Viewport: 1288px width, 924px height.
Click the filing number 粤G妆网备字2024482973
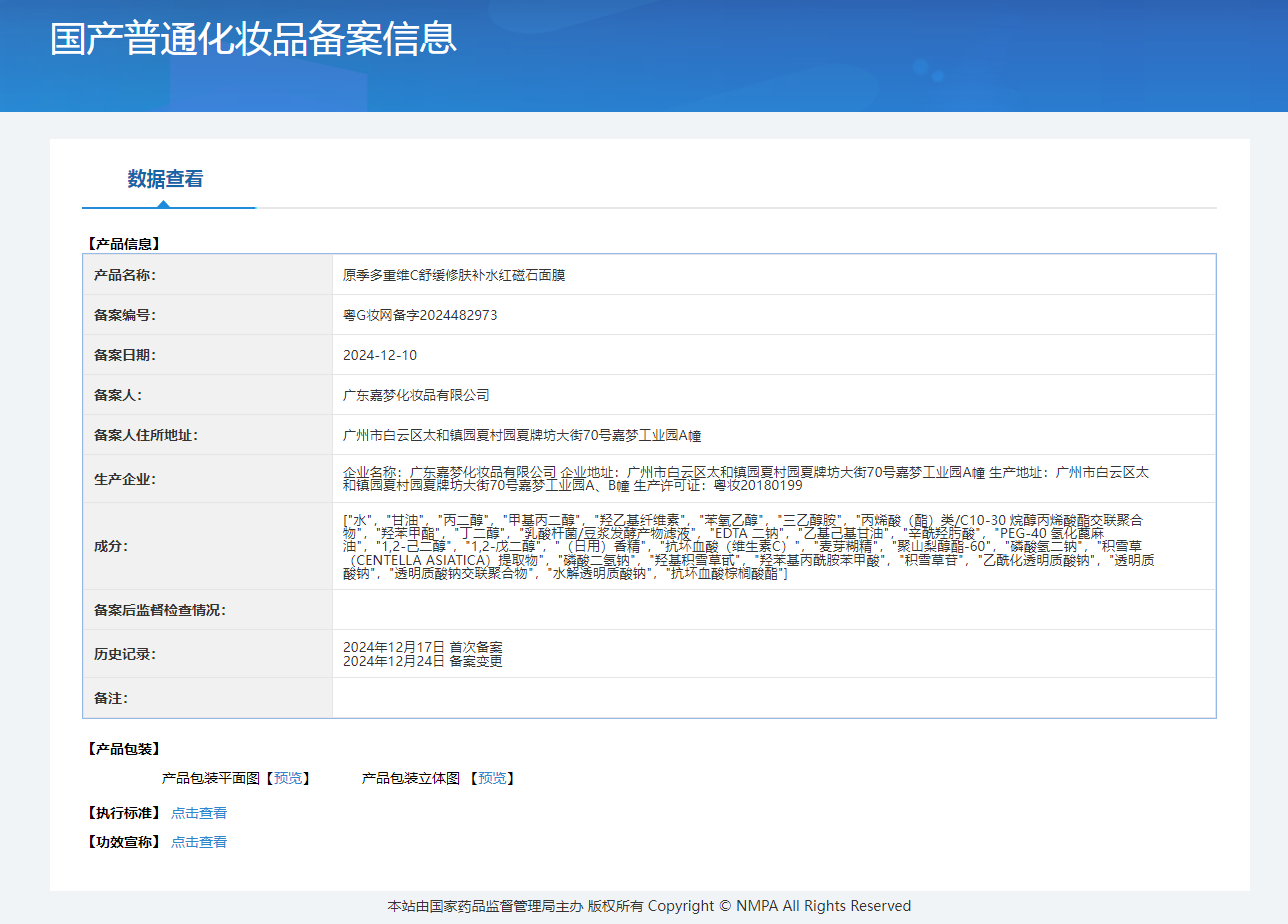tap(420, 315)
